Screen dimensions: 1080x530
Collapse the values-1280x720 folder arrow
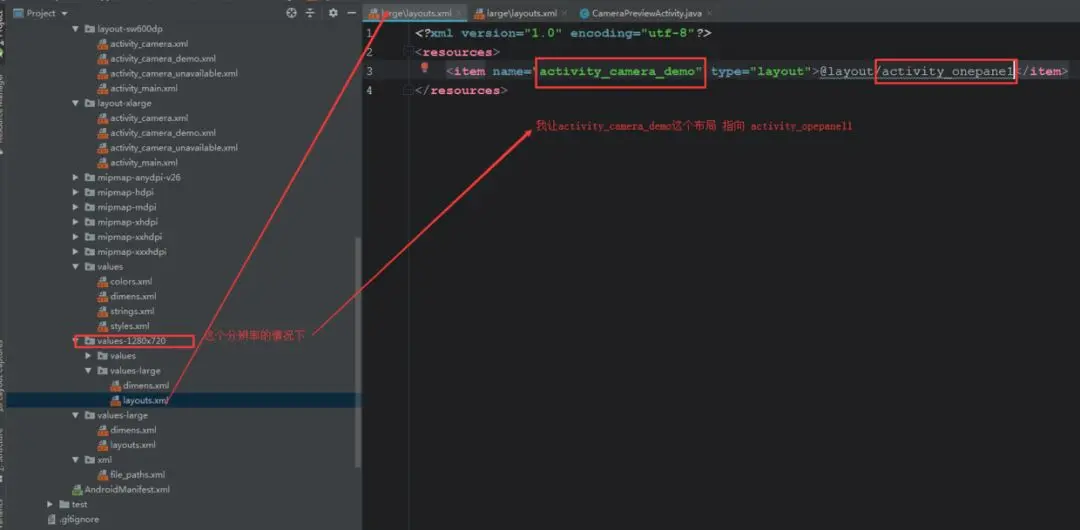pyautogui.click(x=76, y=340)
